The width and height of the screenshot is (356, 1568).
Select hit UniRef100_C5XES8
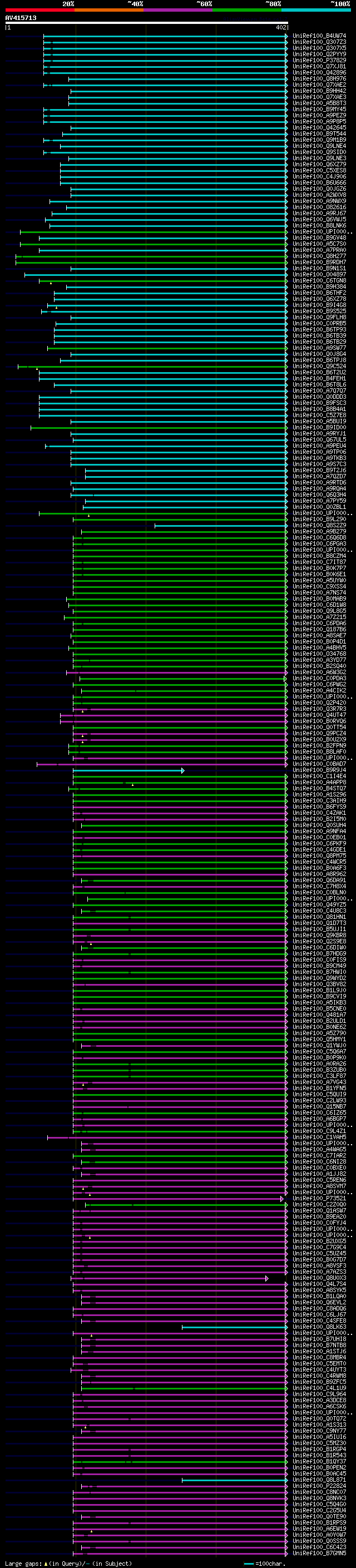pyautogui.click(x=319, y=170)
